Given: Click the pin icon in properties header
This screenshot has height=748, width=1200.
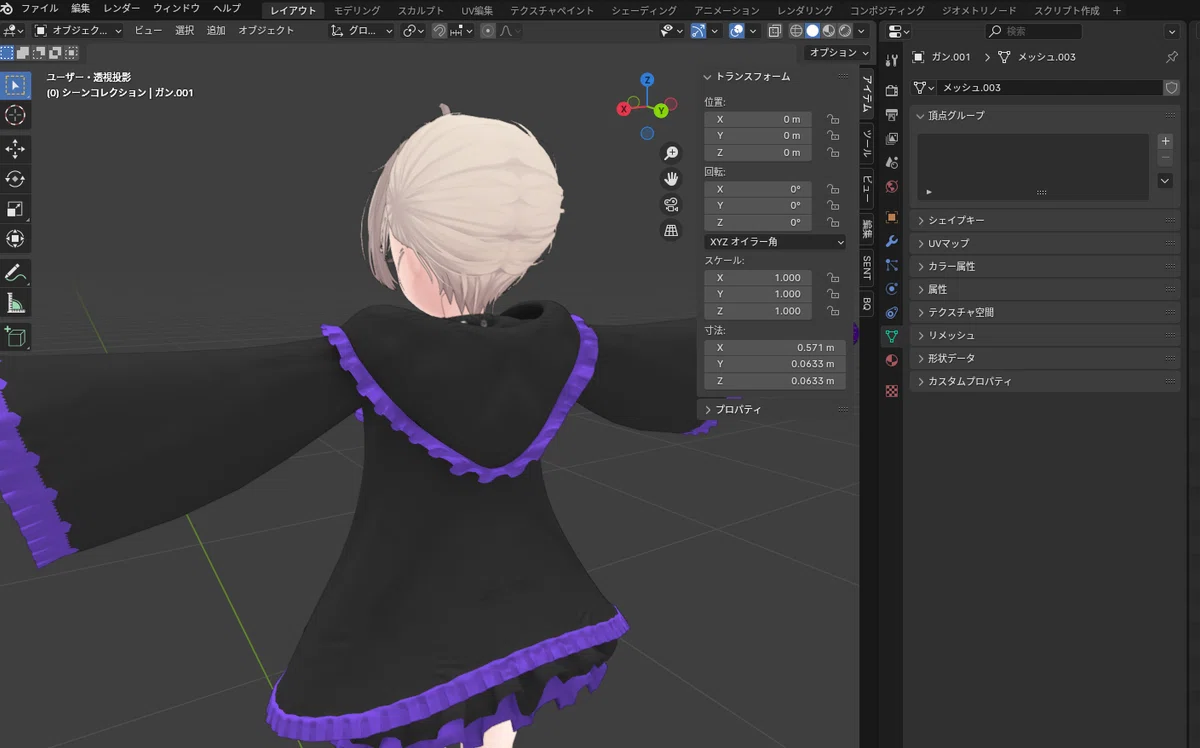Looking at the screenshot, I should click(1172, 57).
